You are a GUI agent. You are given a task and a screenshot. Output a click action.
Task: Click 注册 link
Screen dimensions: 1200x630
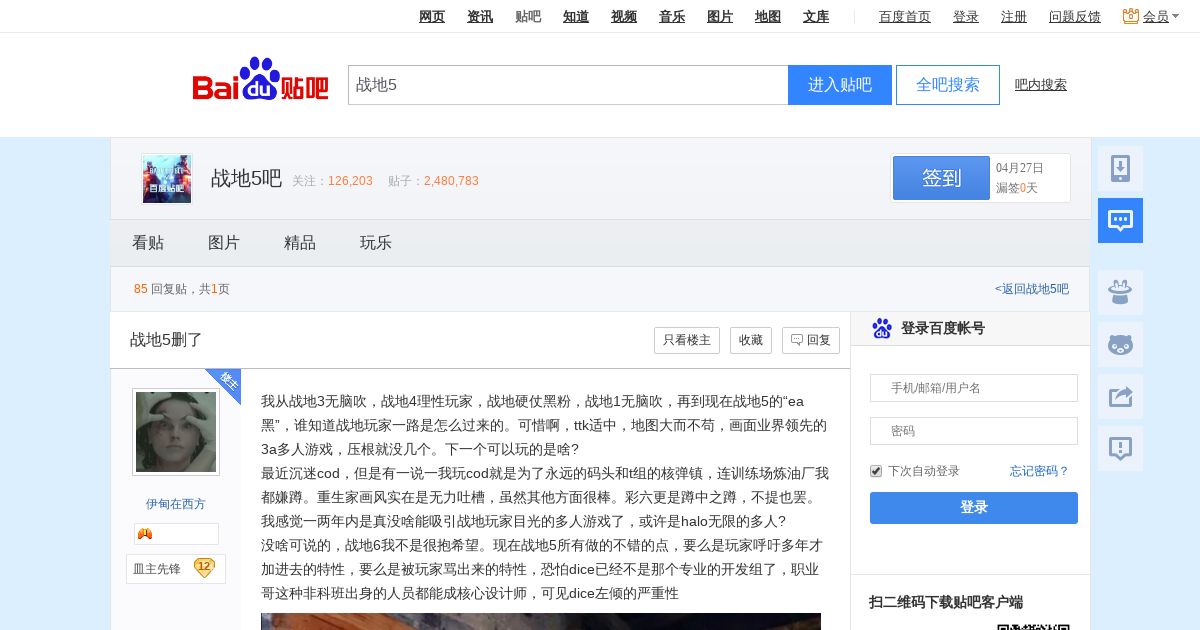pos(1014,16)
